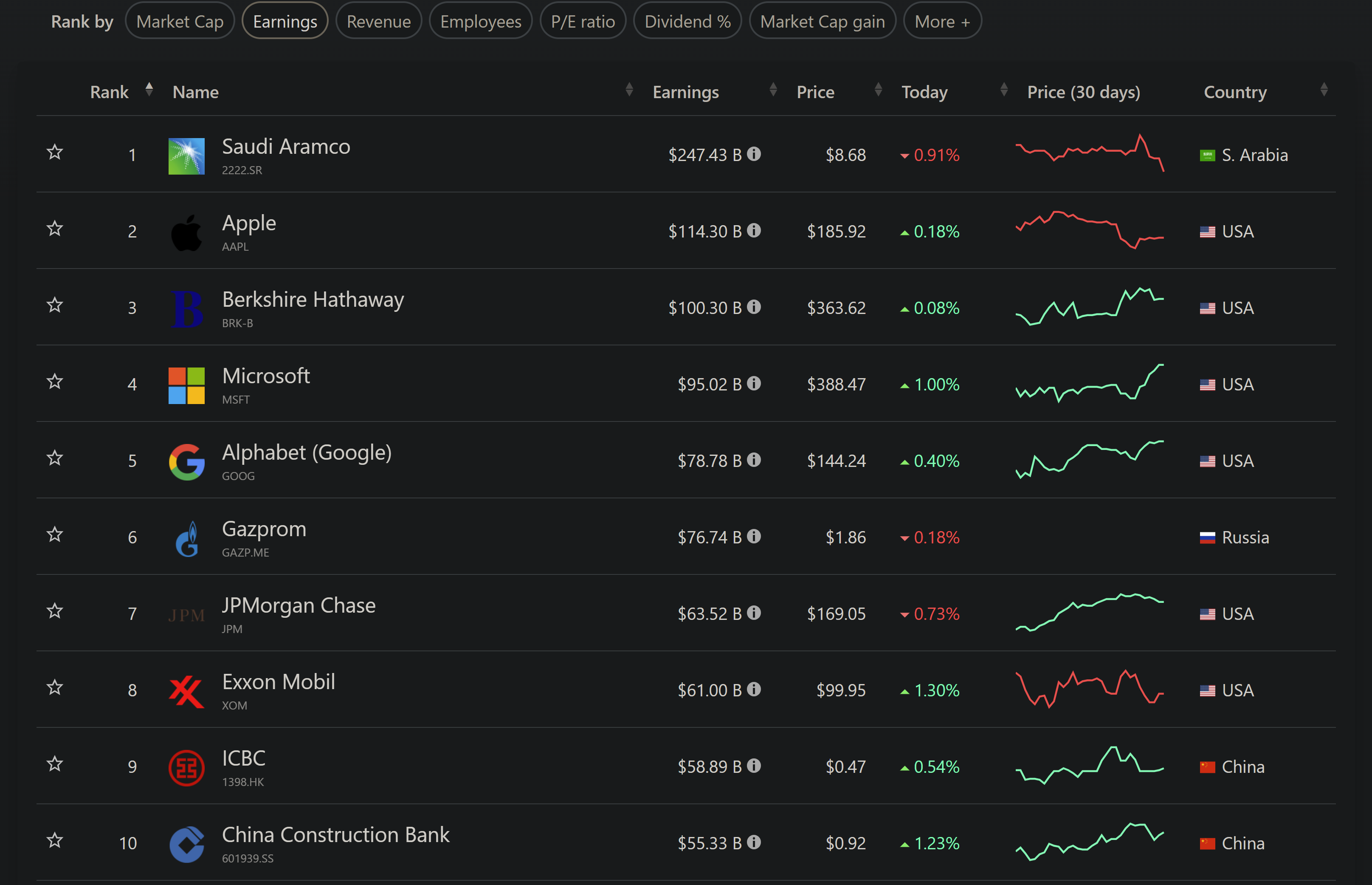This screenshot has height=885, width=1372.
Task: Click info icon next to JPMorgan earnings
Action: pyautogui.click(x=754, y=613)
